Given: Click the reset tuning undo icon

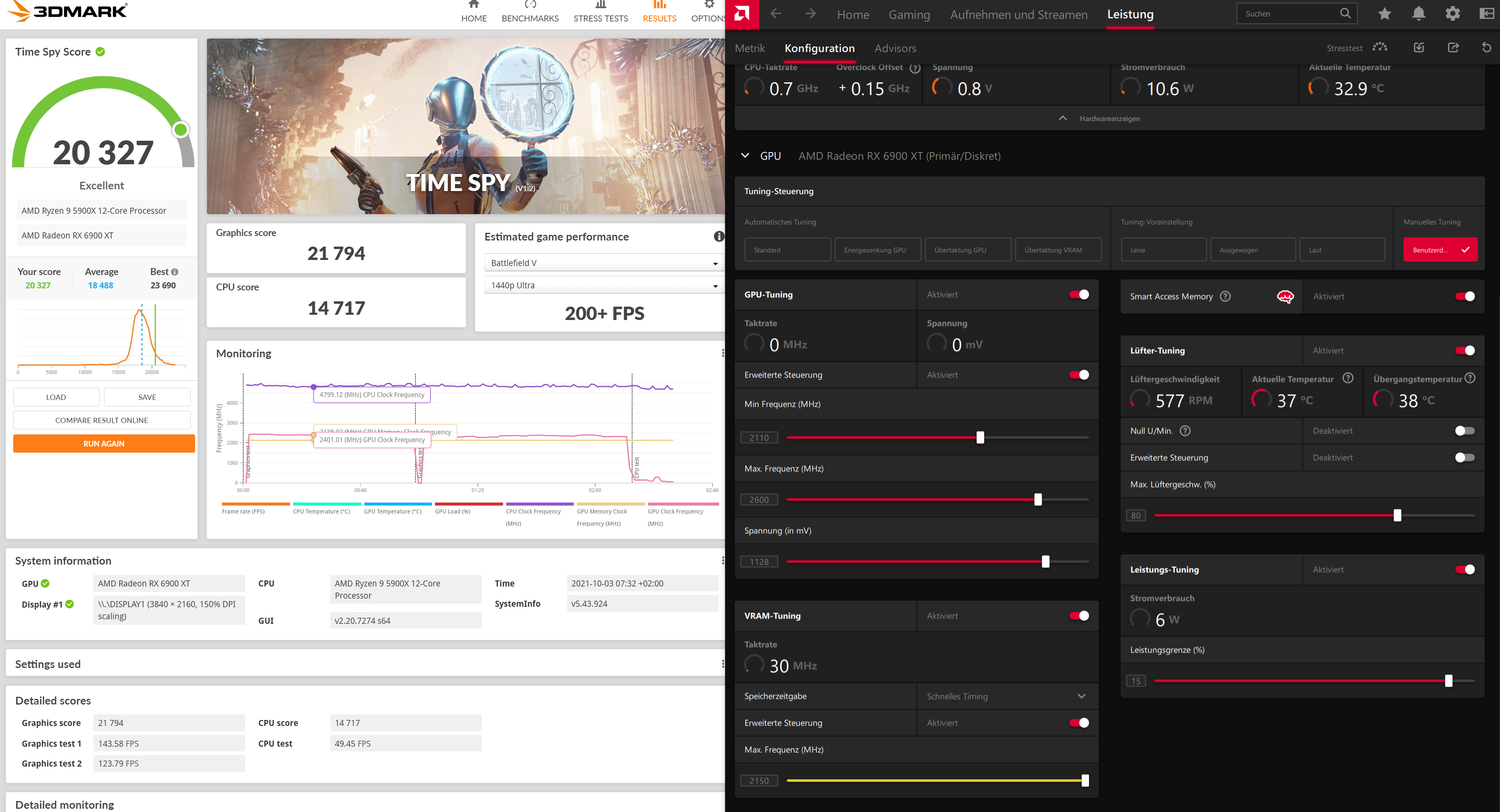Looking at the screenshot, I should click(x=1486, y=48).
